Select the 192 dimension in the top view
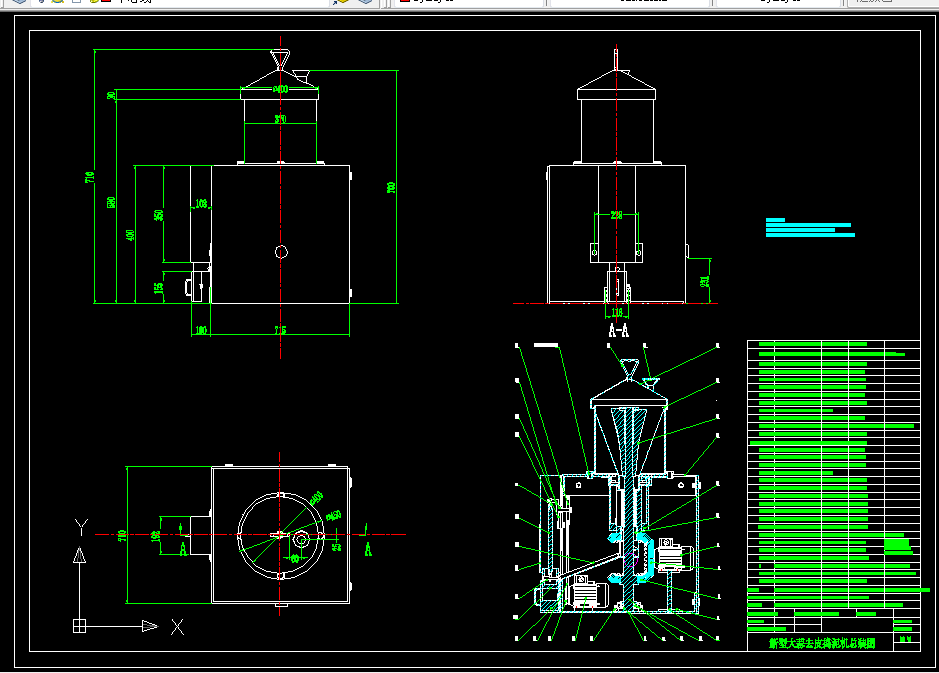This screenshot has height=673, width=939. coord(156,536)
